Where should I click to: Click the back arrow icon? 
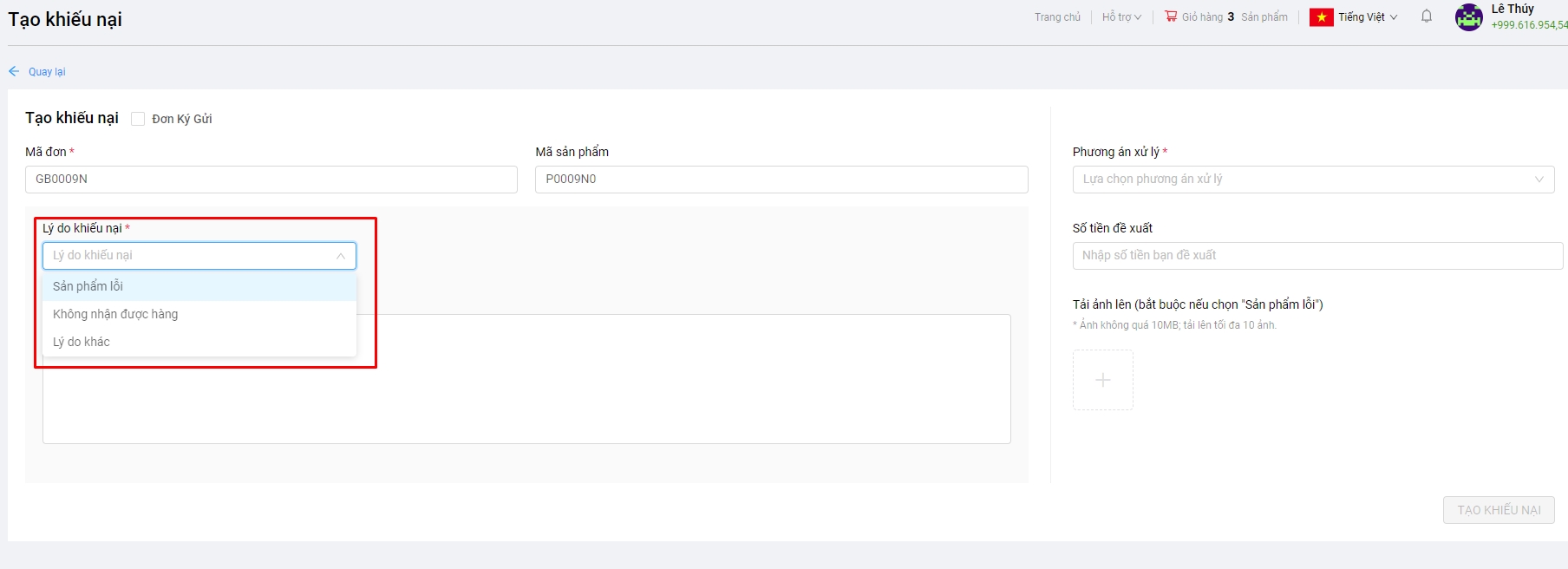[x=14, y=72]
